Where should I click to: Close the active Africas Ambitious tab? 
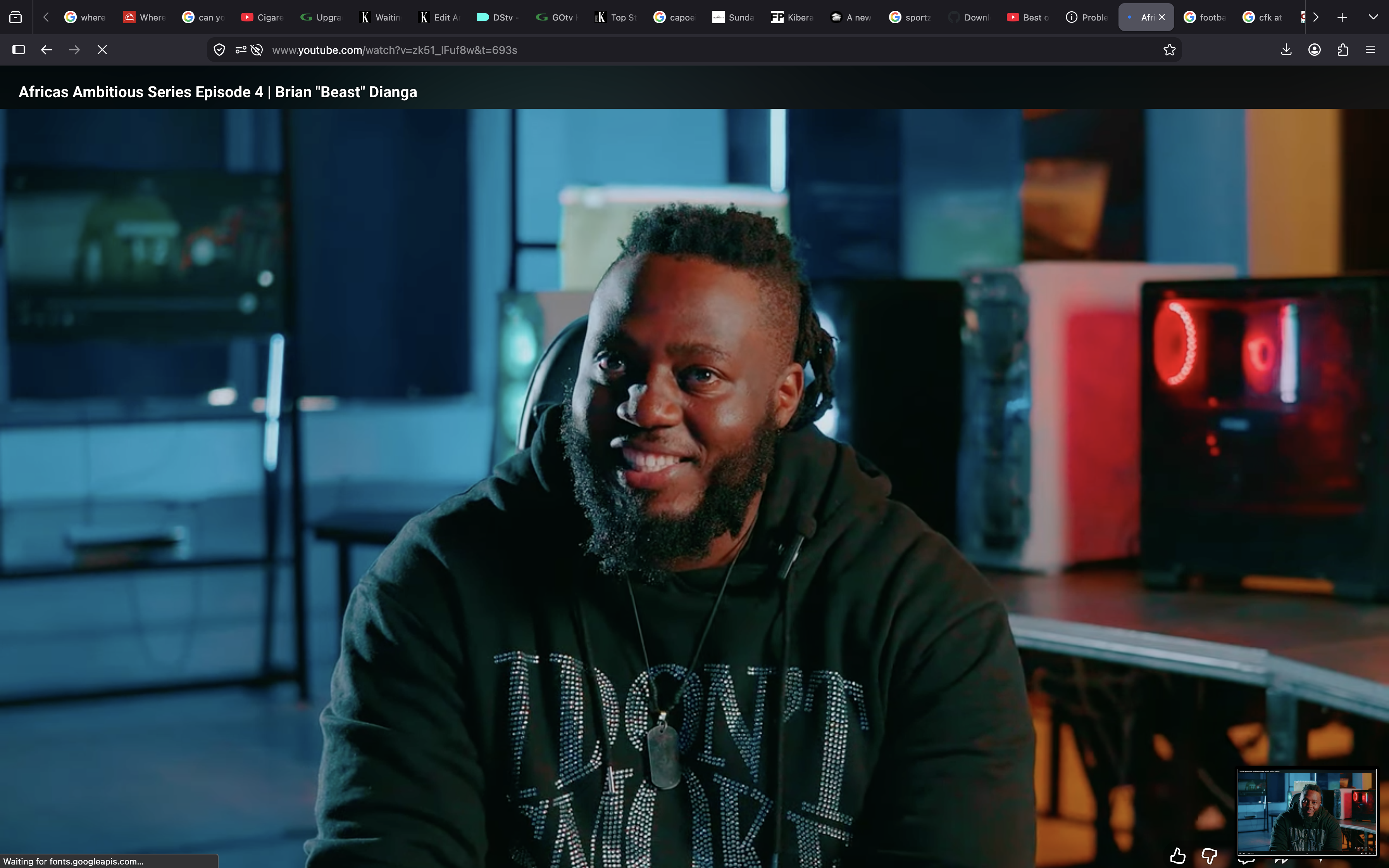[1162, 17]
